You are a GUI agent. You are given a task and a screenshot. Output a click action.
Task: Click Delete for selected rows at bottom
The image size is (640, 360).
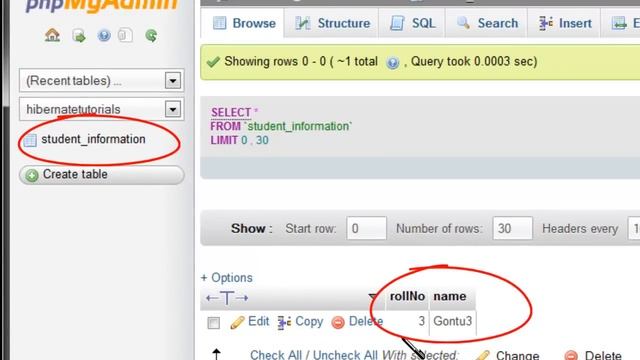[x=603, y=355]
